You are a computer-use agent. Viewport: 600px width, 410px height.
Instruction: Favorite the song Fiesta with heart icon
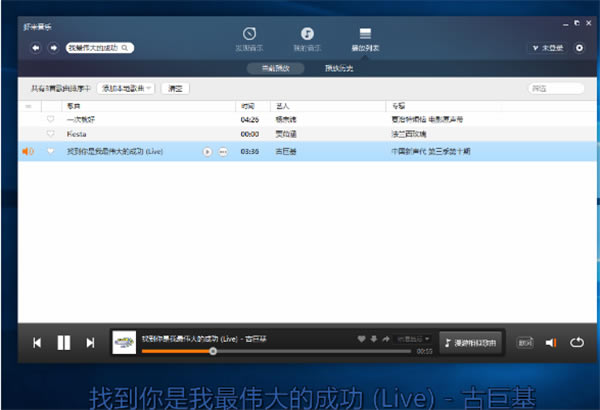[51, 133]
